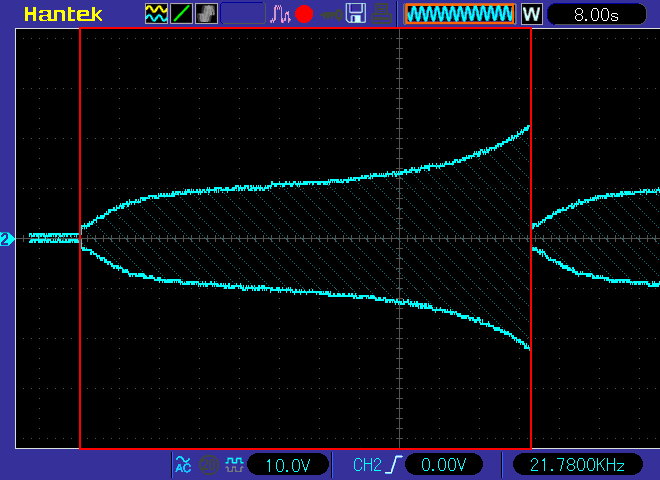Click the printer icon in top toolbar
The width and height of the screenshot is (660, 480).
381,13
